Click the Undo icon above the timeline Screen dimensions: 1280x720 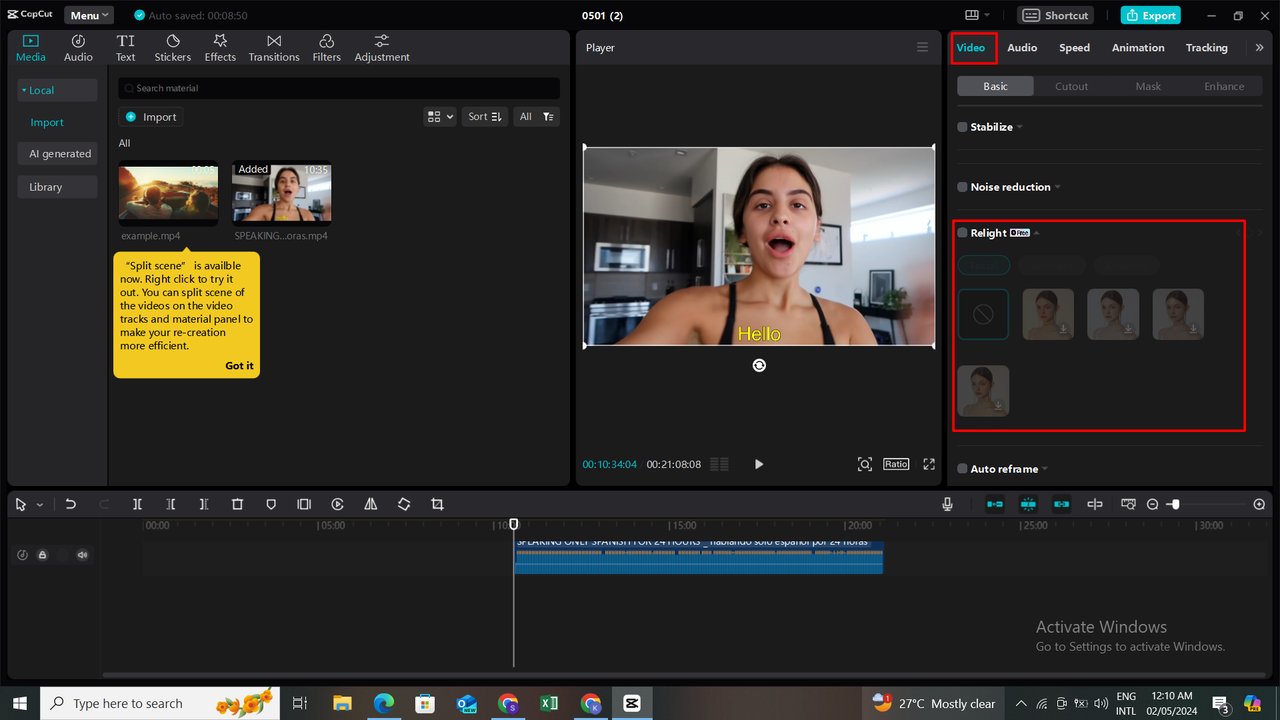70,504
